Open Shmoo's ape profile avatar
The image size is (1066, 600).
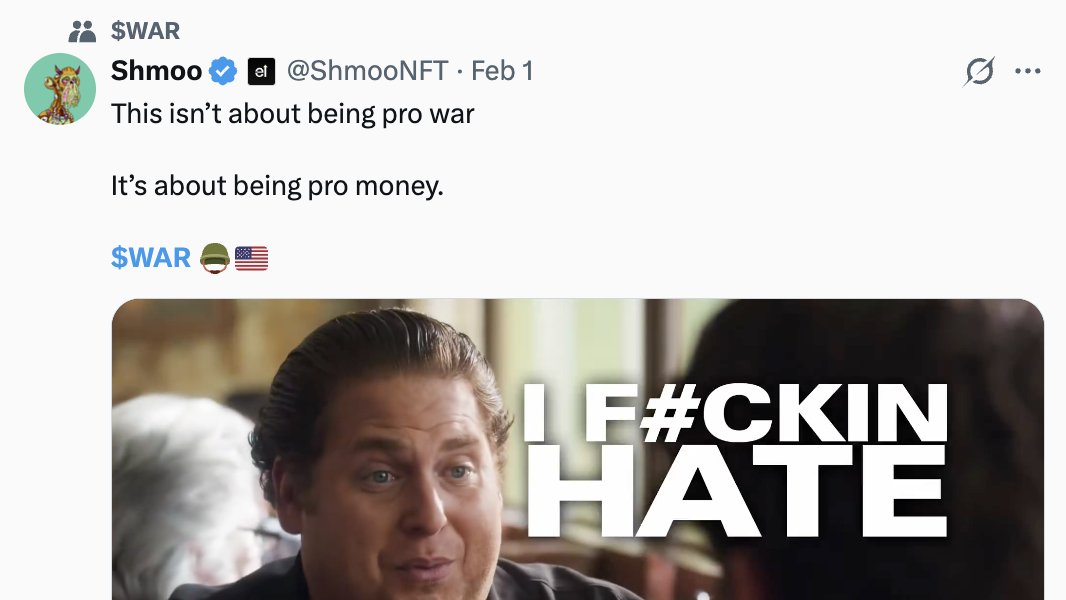point(60,89)
